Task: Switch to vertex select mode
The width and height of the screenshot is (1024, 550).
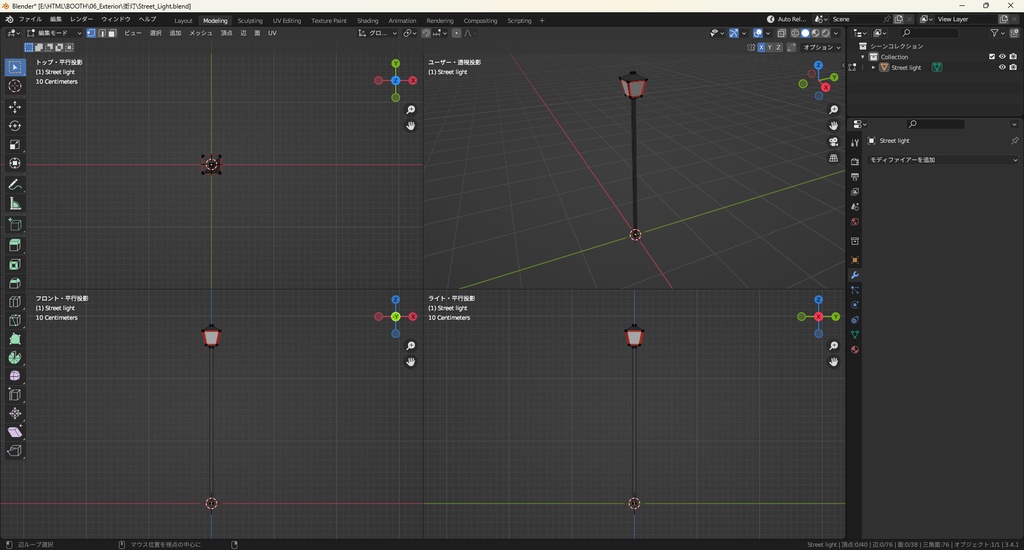Action: pyautogui.click(x=91, y=33)
